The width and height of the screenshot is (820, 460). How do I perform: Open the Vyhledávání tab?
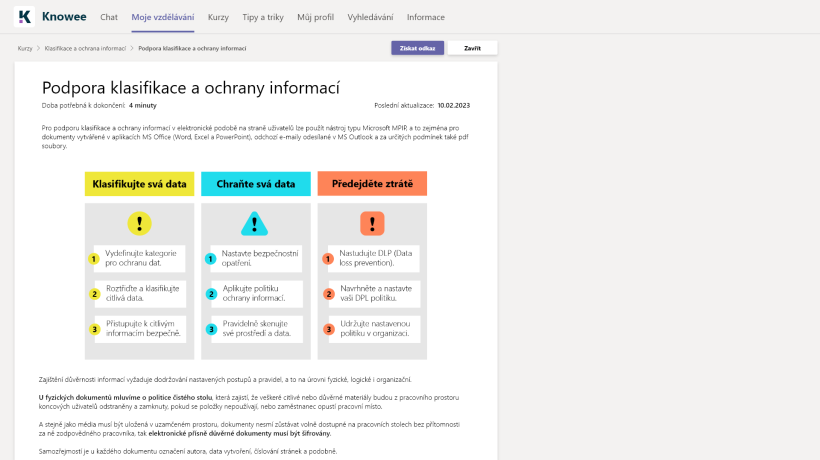pyautogui.click(x=370, y=18)
